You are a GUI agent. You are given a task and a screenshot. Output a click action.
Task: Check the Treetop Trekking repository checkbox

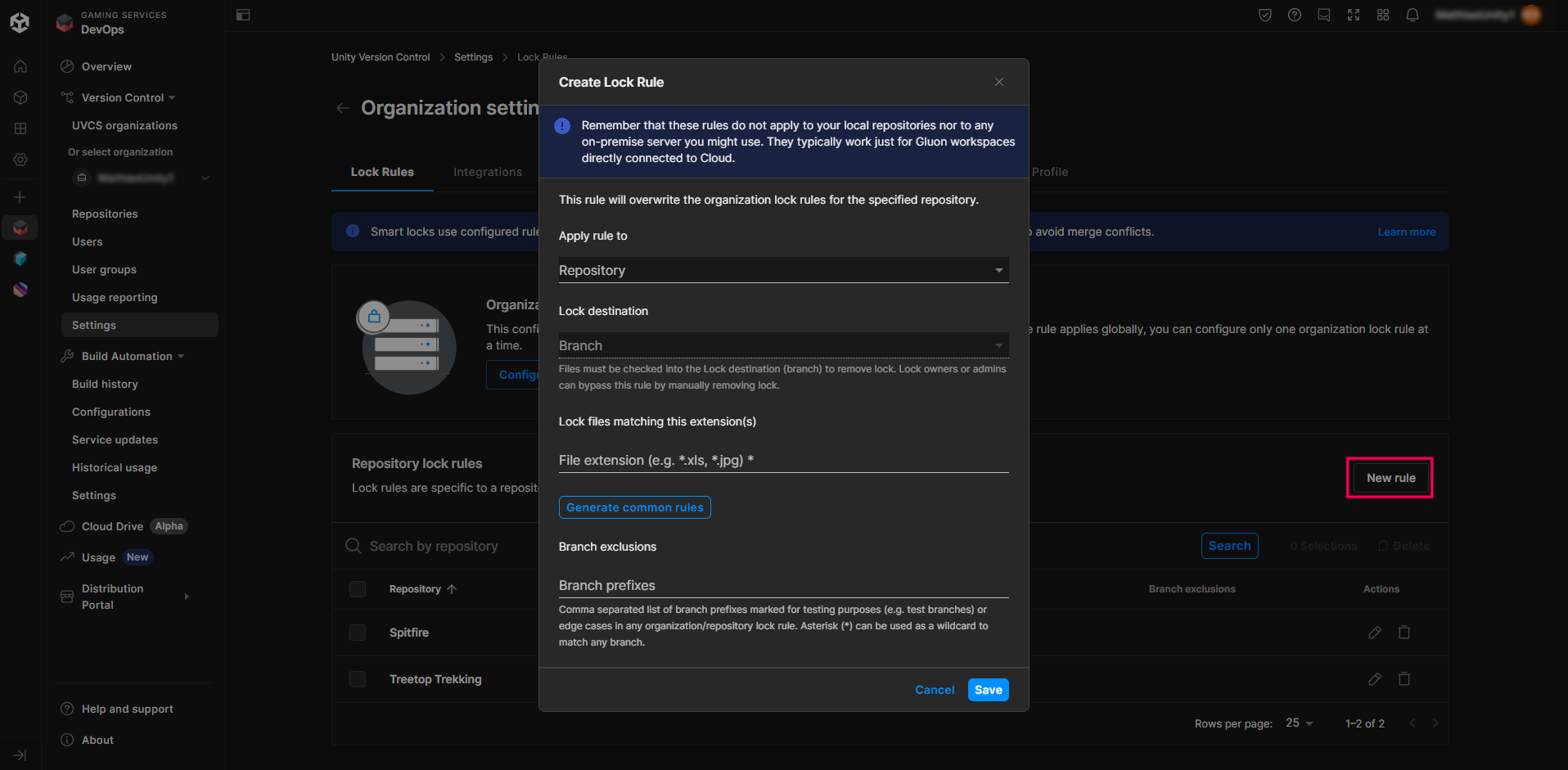pyautogui.click(x=358, y=679)
